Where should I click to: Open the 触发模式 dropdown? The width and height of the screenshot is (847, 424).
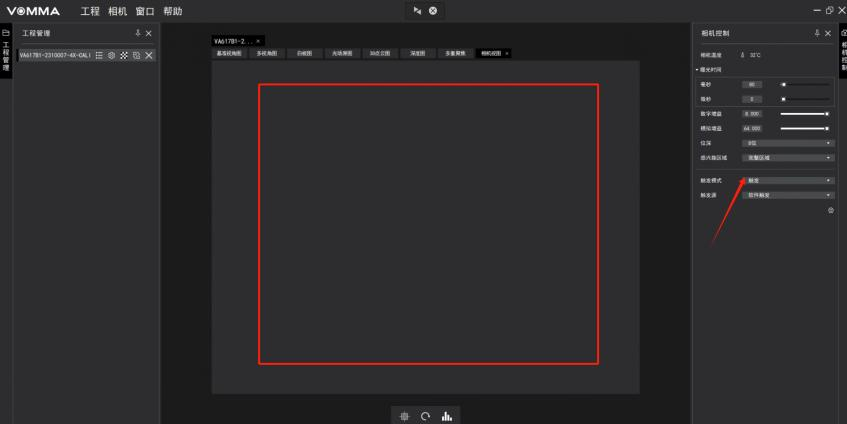pyautogui.click(x=788, y=180)
